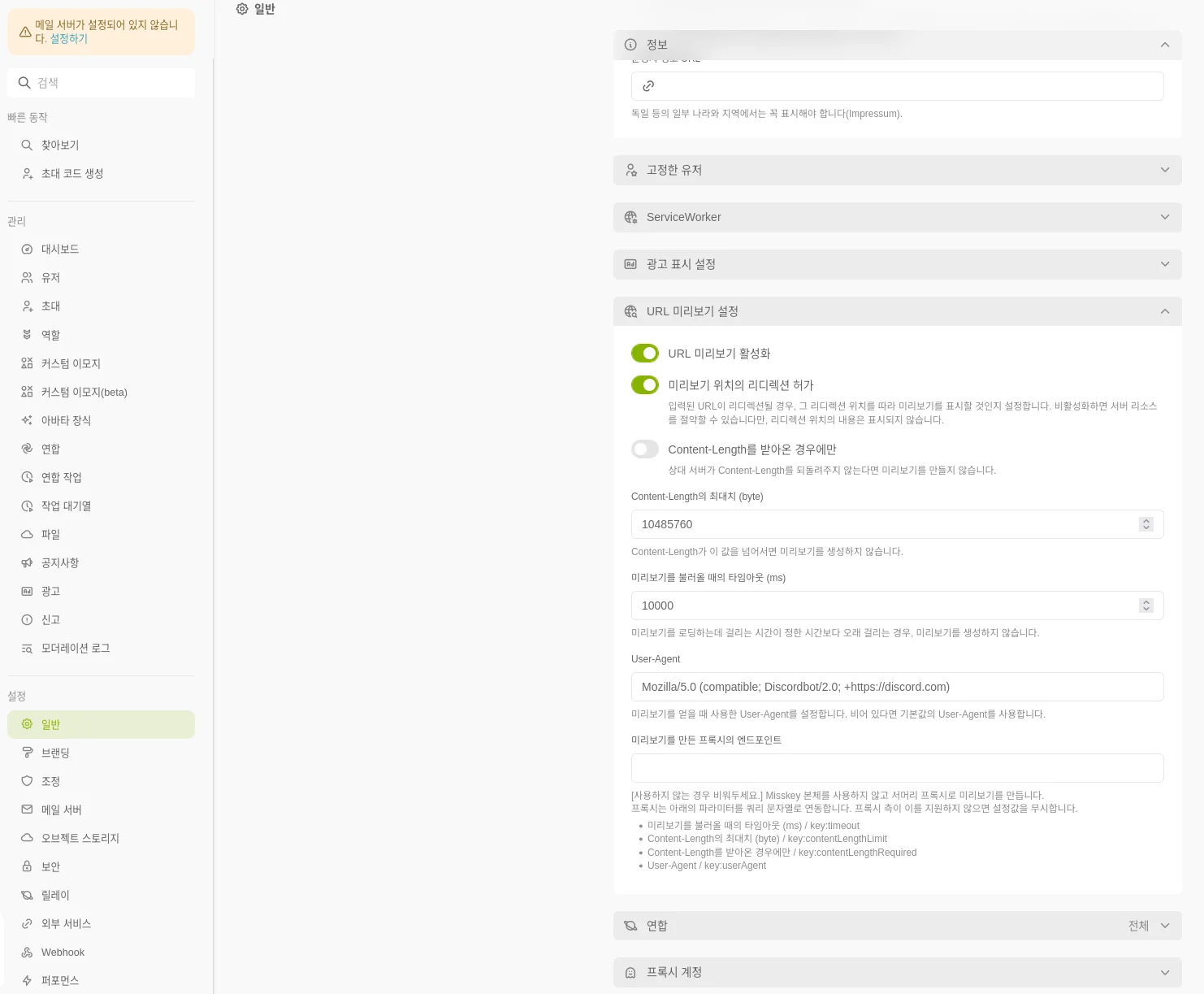Click the User-Agent input field
Image resolution: width=1204 pixels, height=994 pixels.
pyautogui.click(x=897, y=687)
